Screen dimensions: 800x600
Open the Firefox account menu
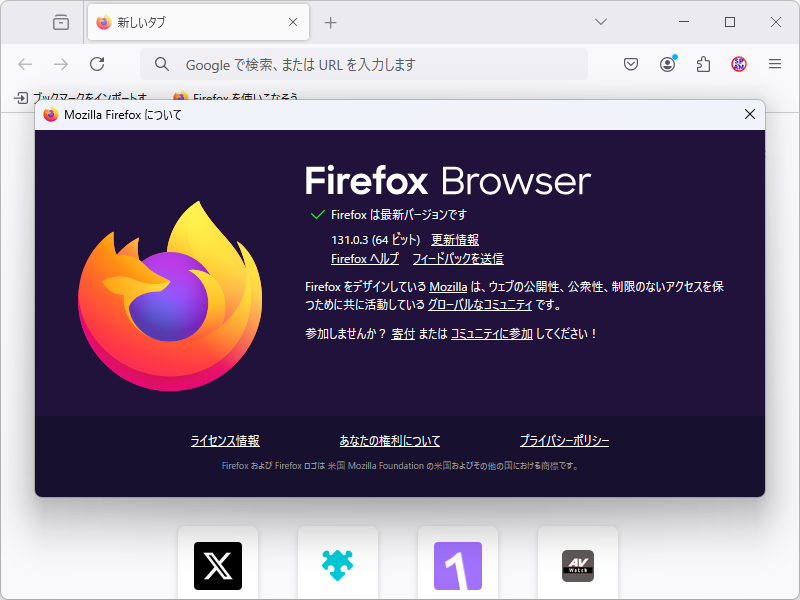click(x=667, y=63)
